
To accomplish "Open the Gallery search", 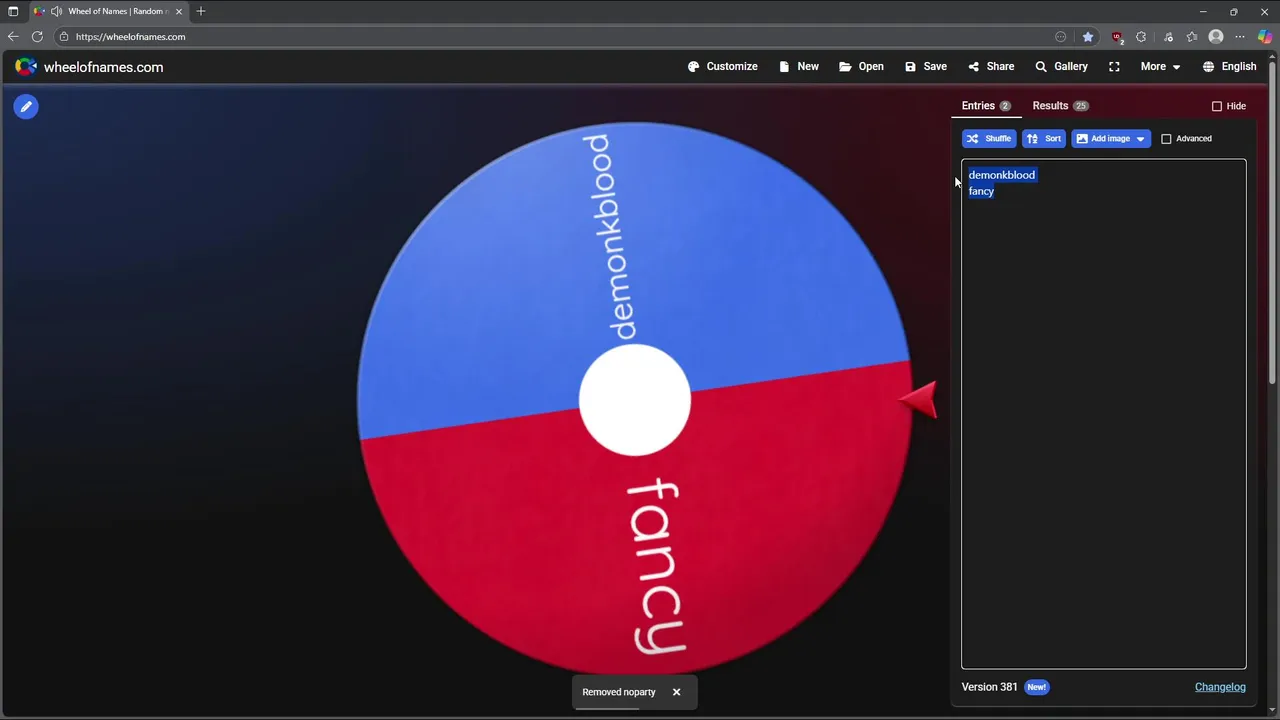I will tap(1061, 67).
